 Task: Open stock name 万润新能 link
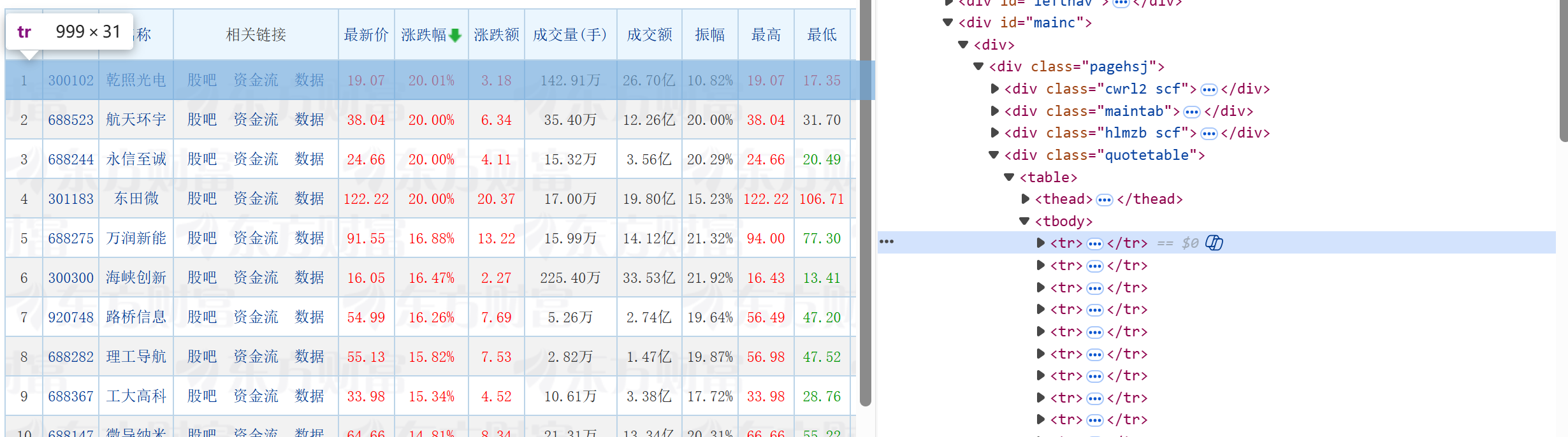click(136, 238)
